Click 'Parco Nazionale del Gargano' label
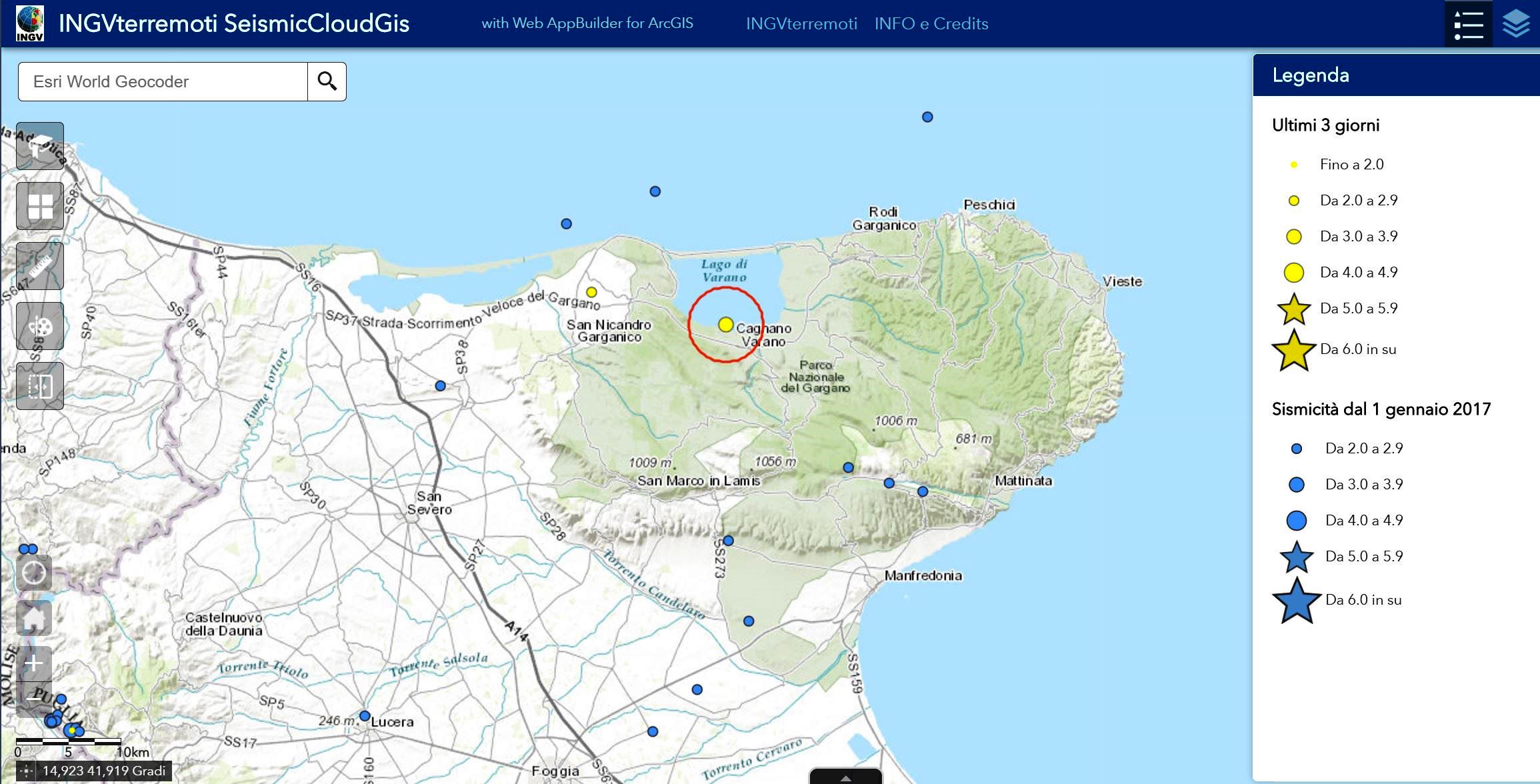1540x784 pixels. pyautogui.click(x=815, y=377)
